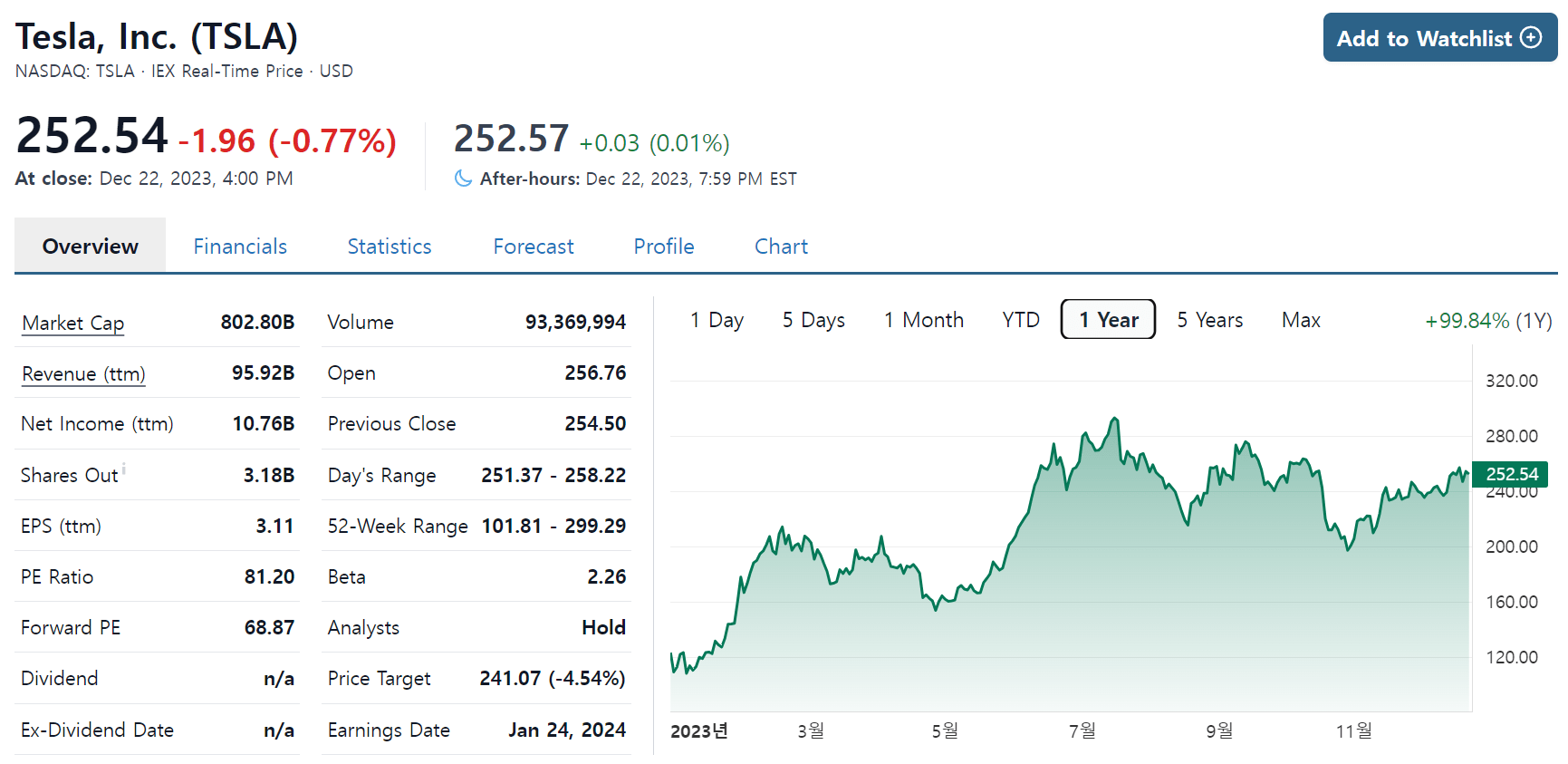Click the +0.03 (0.01%) after-hours change
The height and width of the screenshot is (764, 1568).
click(x=654, y=143)
